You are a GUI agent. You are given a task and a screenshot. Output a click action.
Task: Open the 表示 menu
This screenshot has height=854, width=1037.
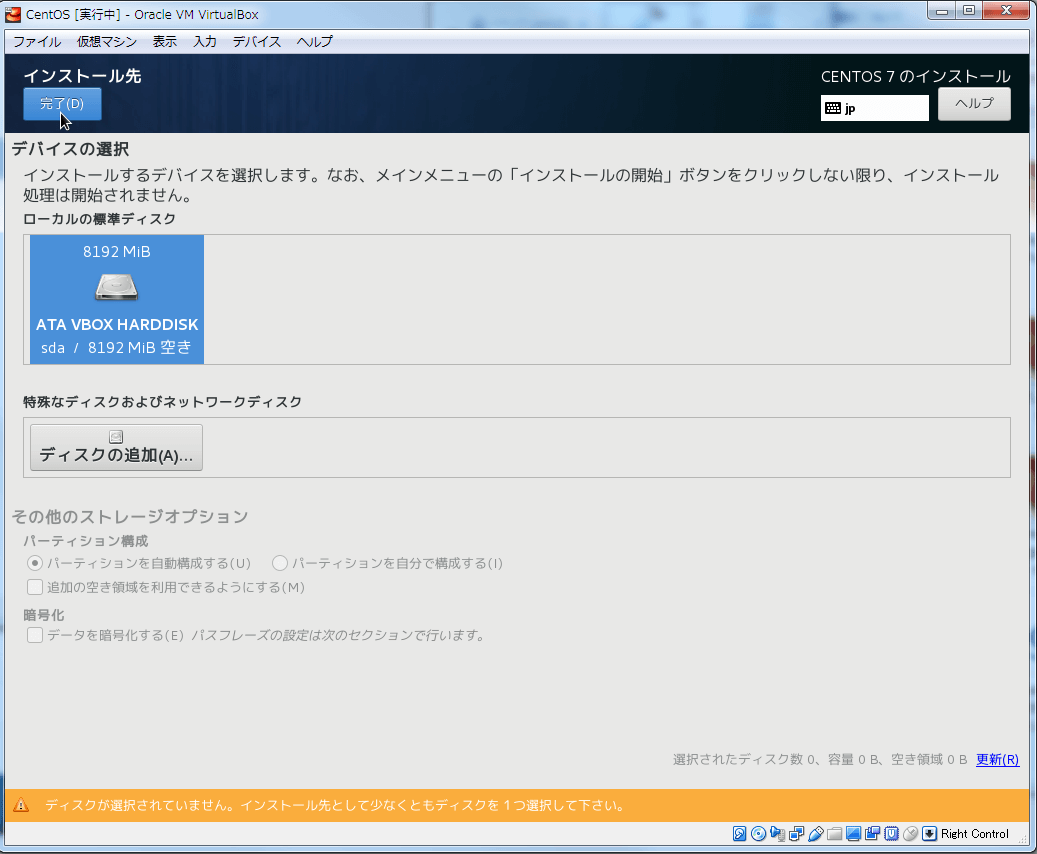click(165, 41)
